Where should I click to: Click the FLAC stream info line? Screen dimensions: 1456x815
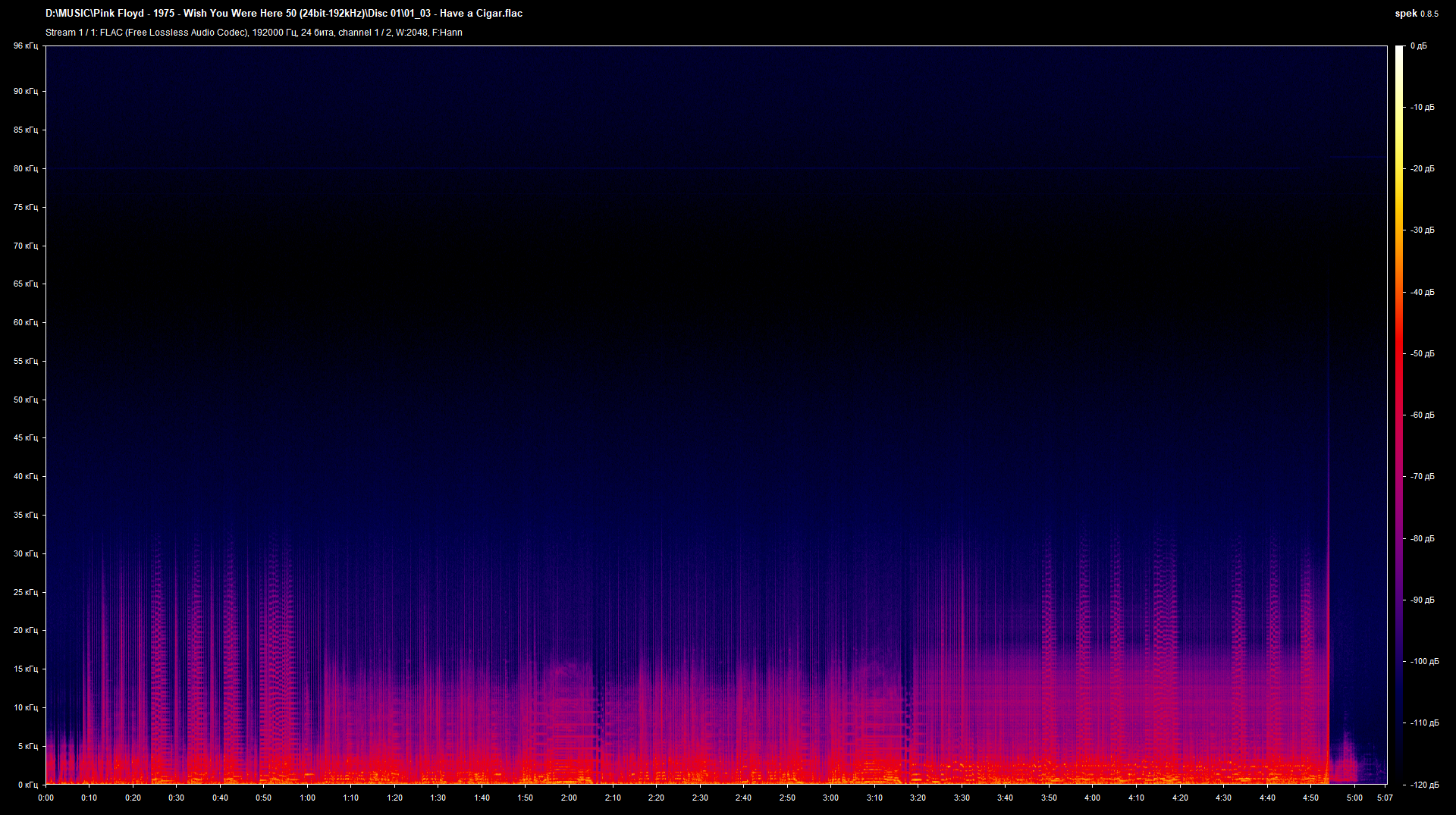click(253, 33)
